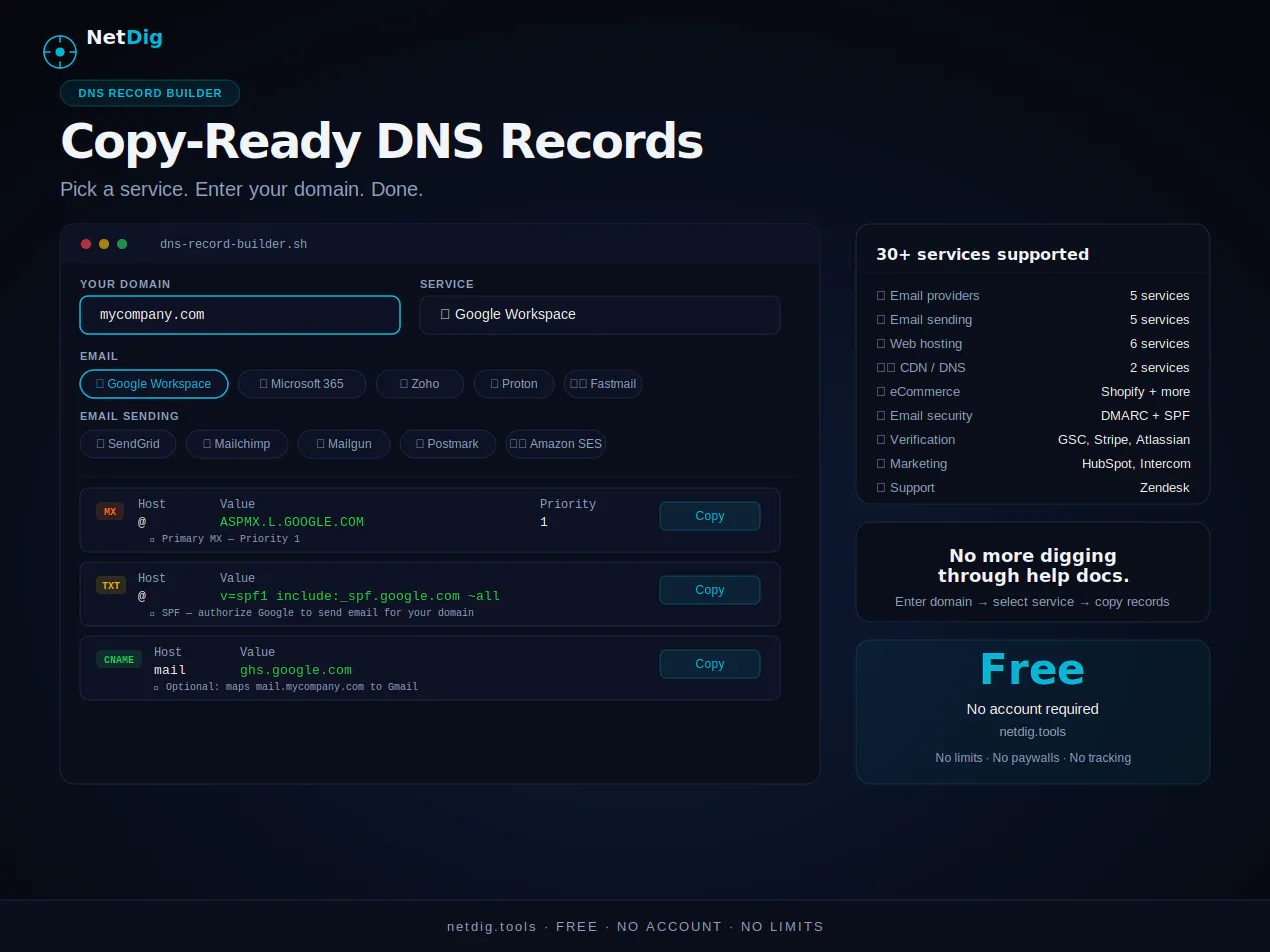Click the Optional: maps mail.mycompany.com note
This screenshot has width=1270, height=952.
pyautogui.click(x=285, y=687)
